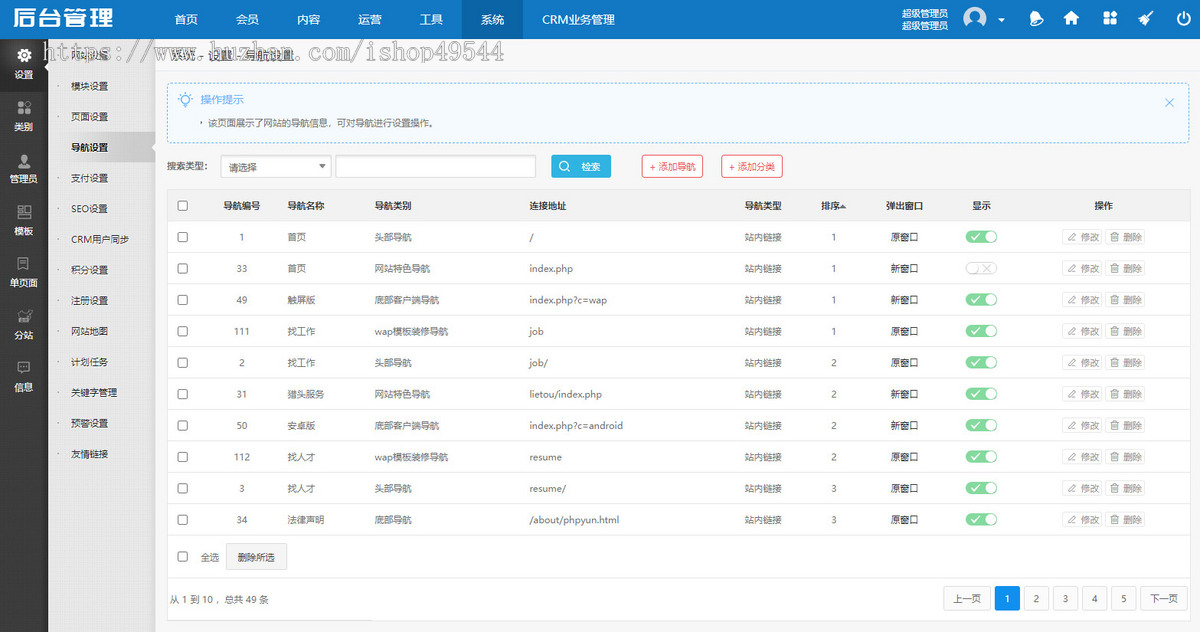The height and width of the screenshot is (632, 1200).
Task: Click 删除 for navigation number 112
Action: tap(1125, 457)
